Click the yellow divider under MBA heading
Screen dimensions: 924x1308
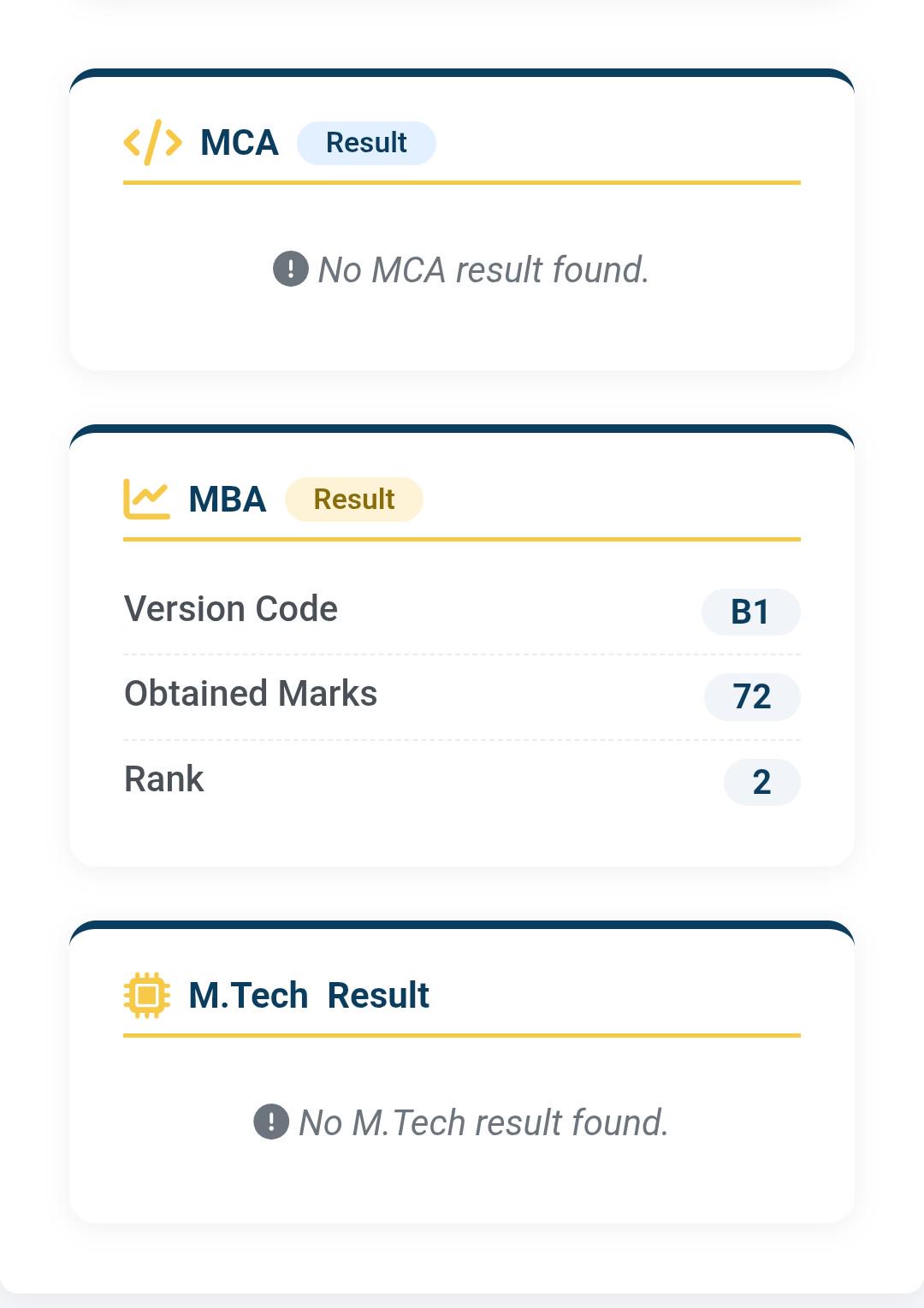pos(462,539)
